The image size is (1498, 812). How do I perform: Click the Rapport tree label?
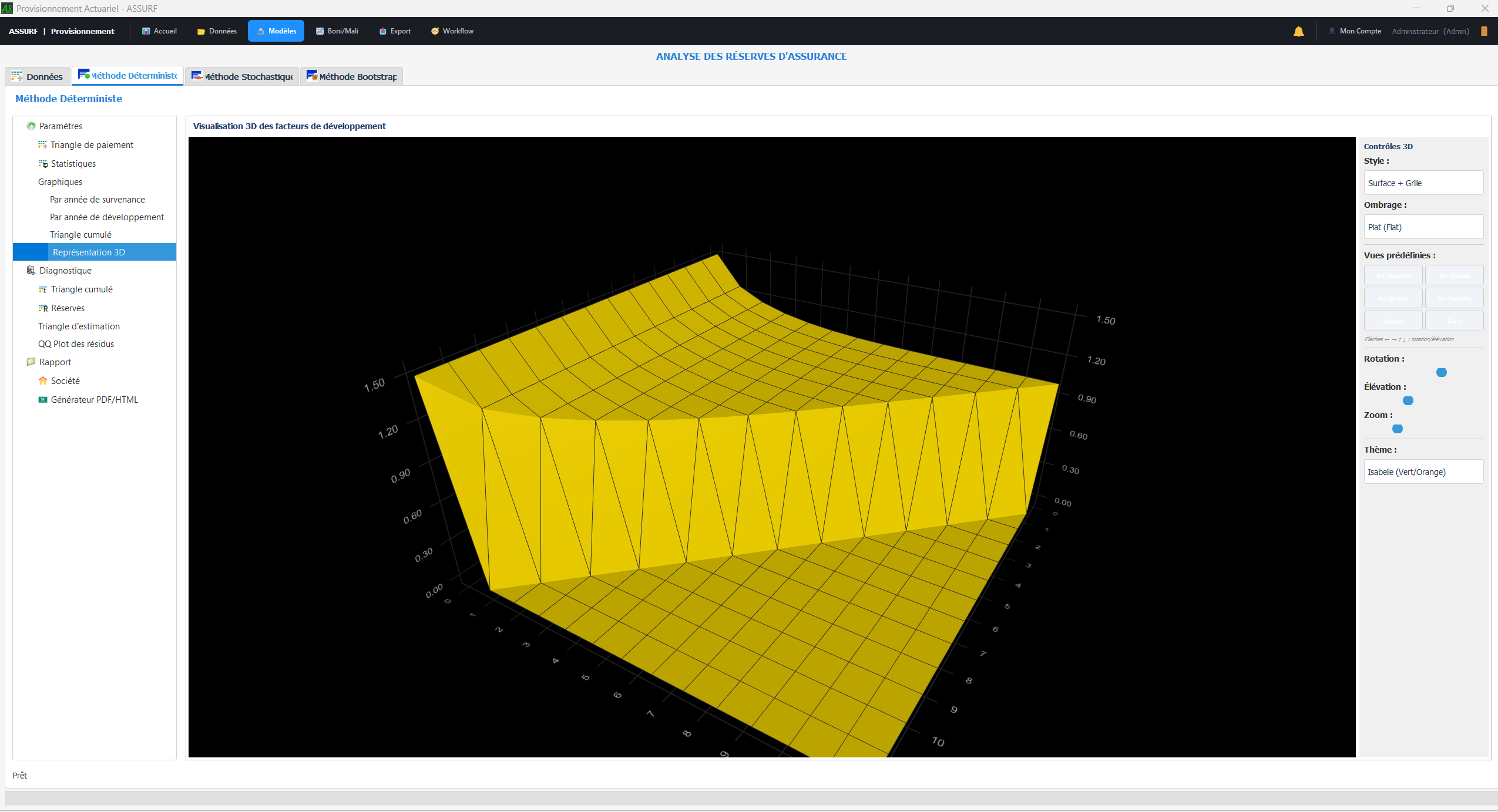(x=55, y=362)
